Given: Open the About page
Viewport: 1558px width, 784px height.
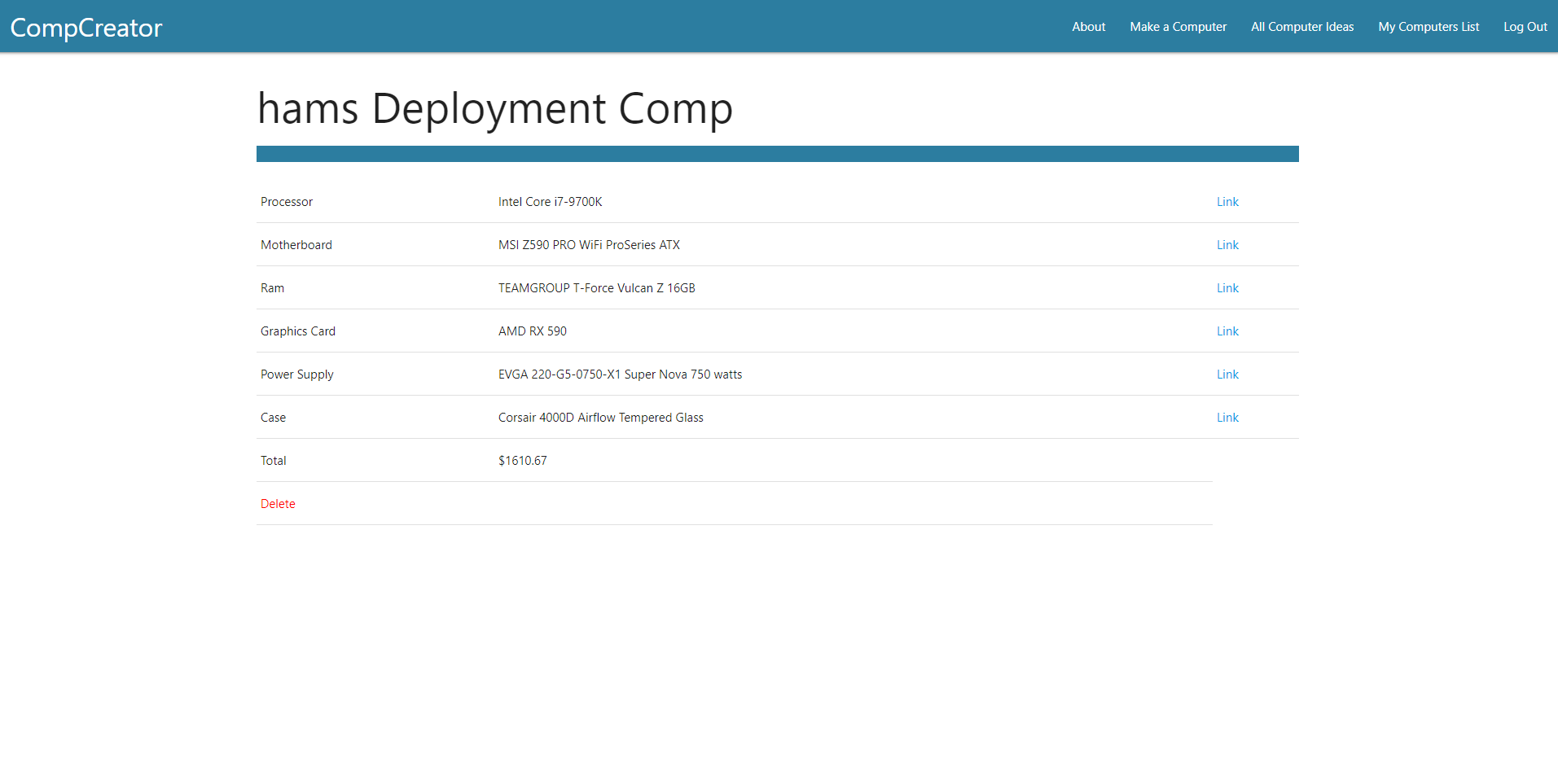Looking at the screenshot, I should point(1088,27).
